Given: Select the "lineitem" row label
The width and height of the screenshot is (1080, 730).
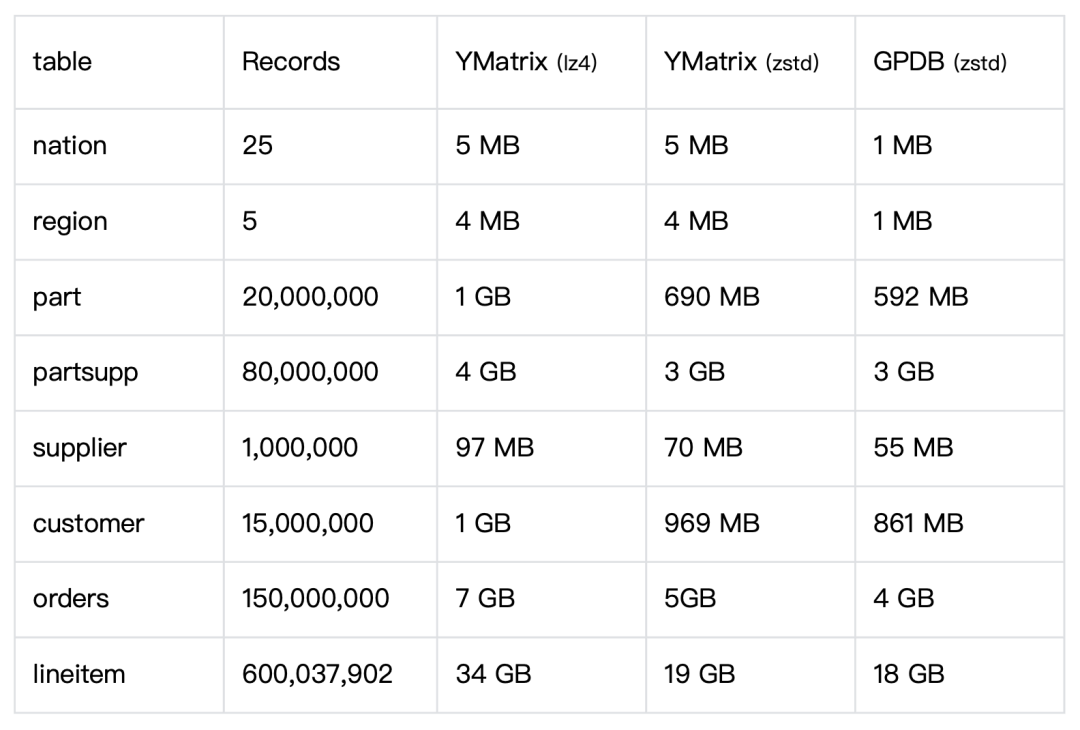Looking at the screenshot, I should pyautogui.click(x=79, y=674).
